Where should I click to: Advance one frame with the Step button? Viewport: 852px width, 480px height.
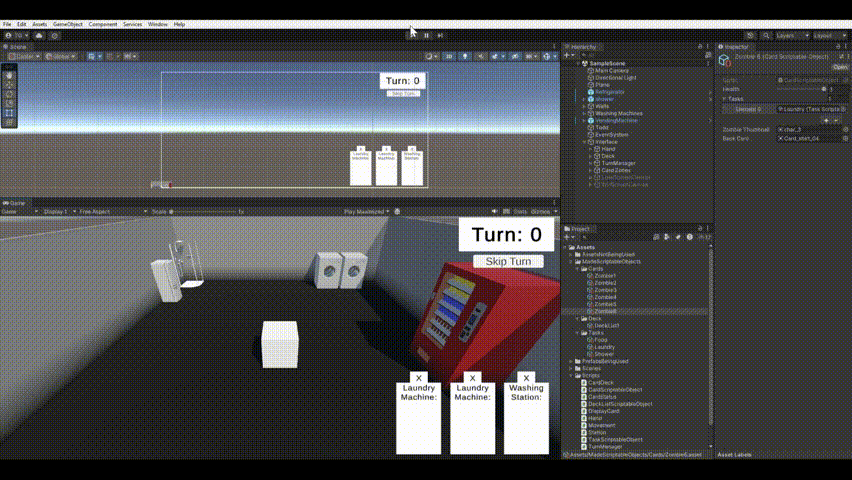pos(440,35)
